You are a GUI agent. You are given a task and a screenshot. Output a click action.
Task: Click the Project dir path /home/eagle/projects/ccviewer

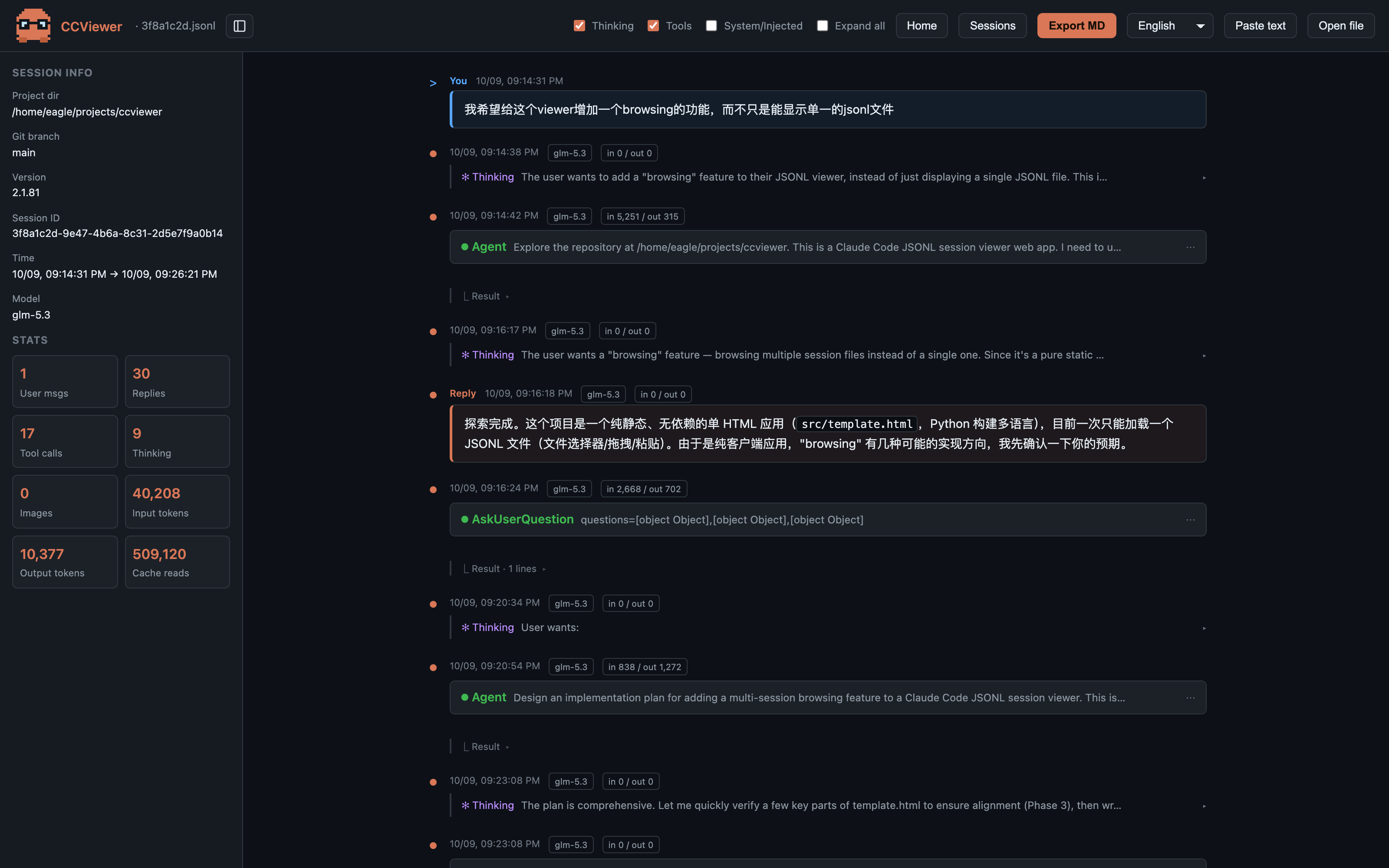pos(87,112)
